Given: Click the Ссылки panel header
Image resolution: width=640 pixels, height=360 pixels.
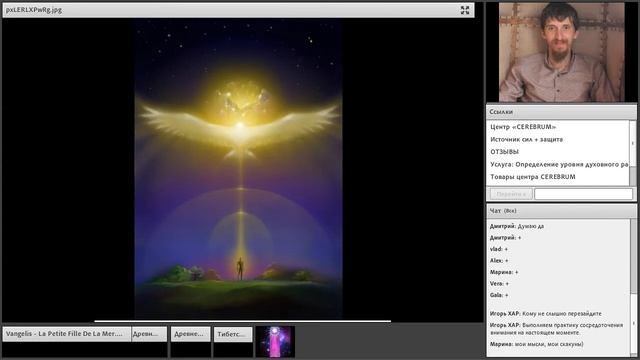Looking at the screenshot, I should pos(561,111).
